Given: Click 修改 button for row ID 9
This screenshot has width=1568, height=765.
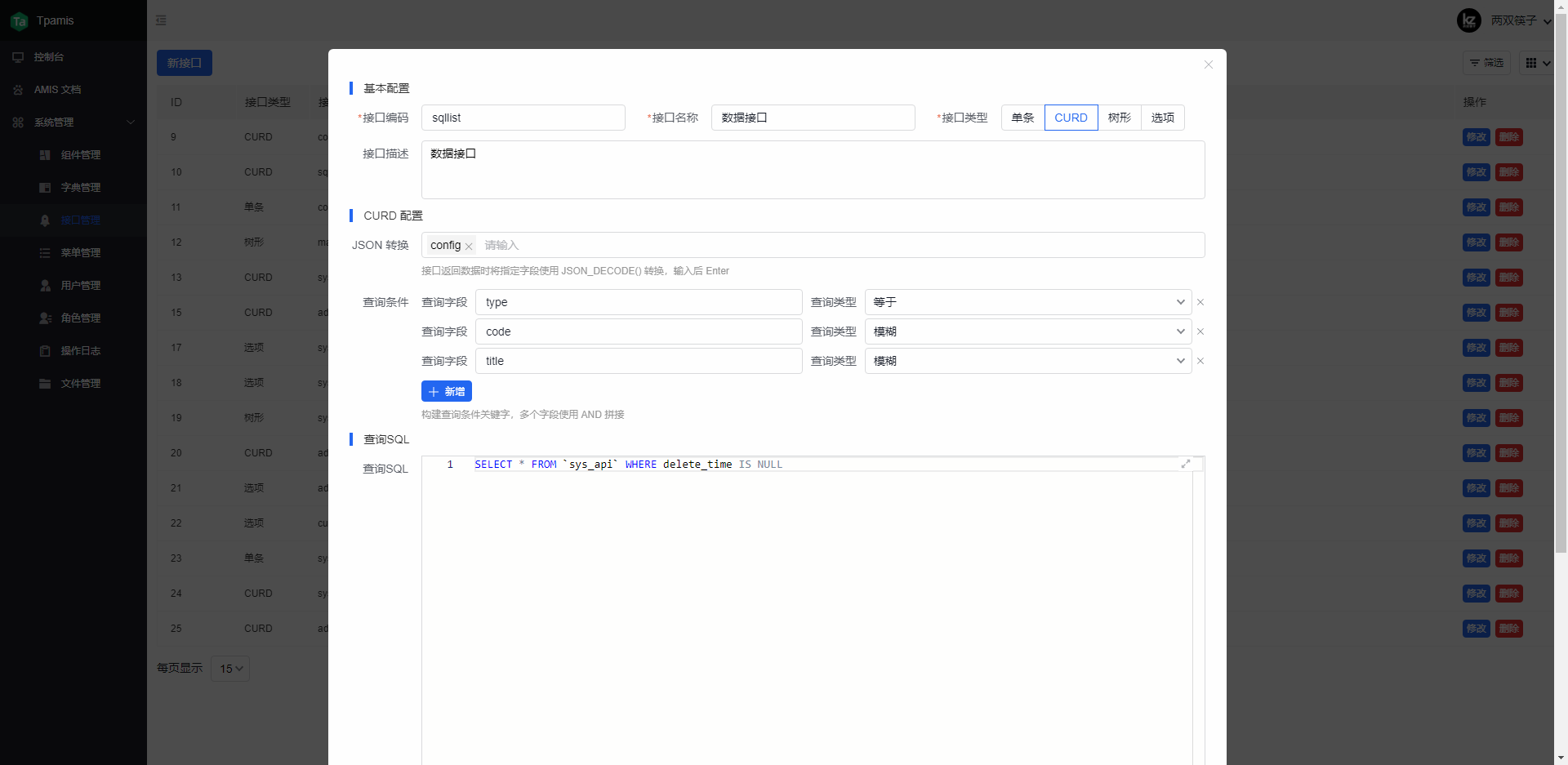Looking at the screenshot, I should (1476, 137).
